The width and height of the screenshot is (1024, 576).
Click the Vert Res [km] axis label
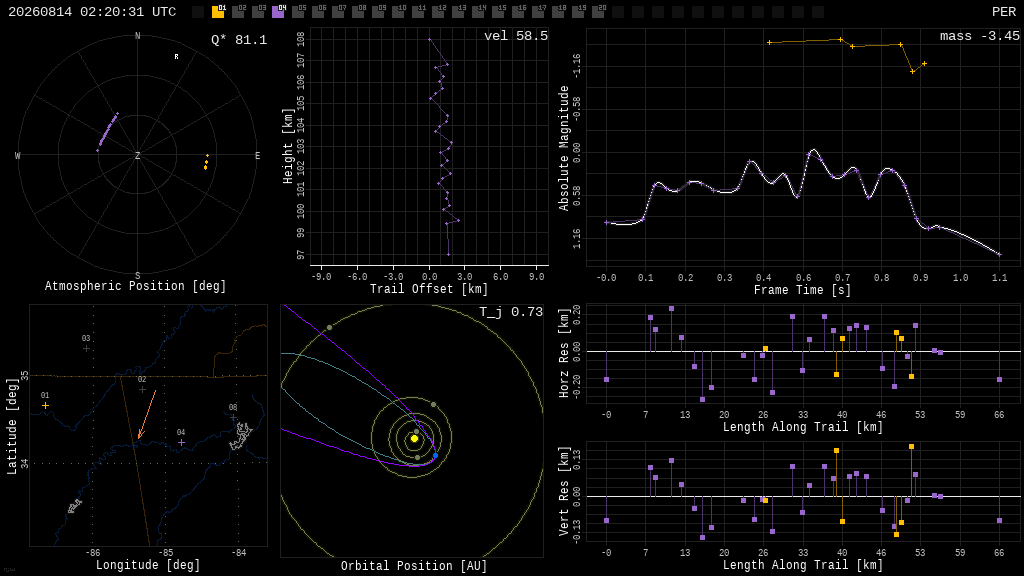(564, 492)
